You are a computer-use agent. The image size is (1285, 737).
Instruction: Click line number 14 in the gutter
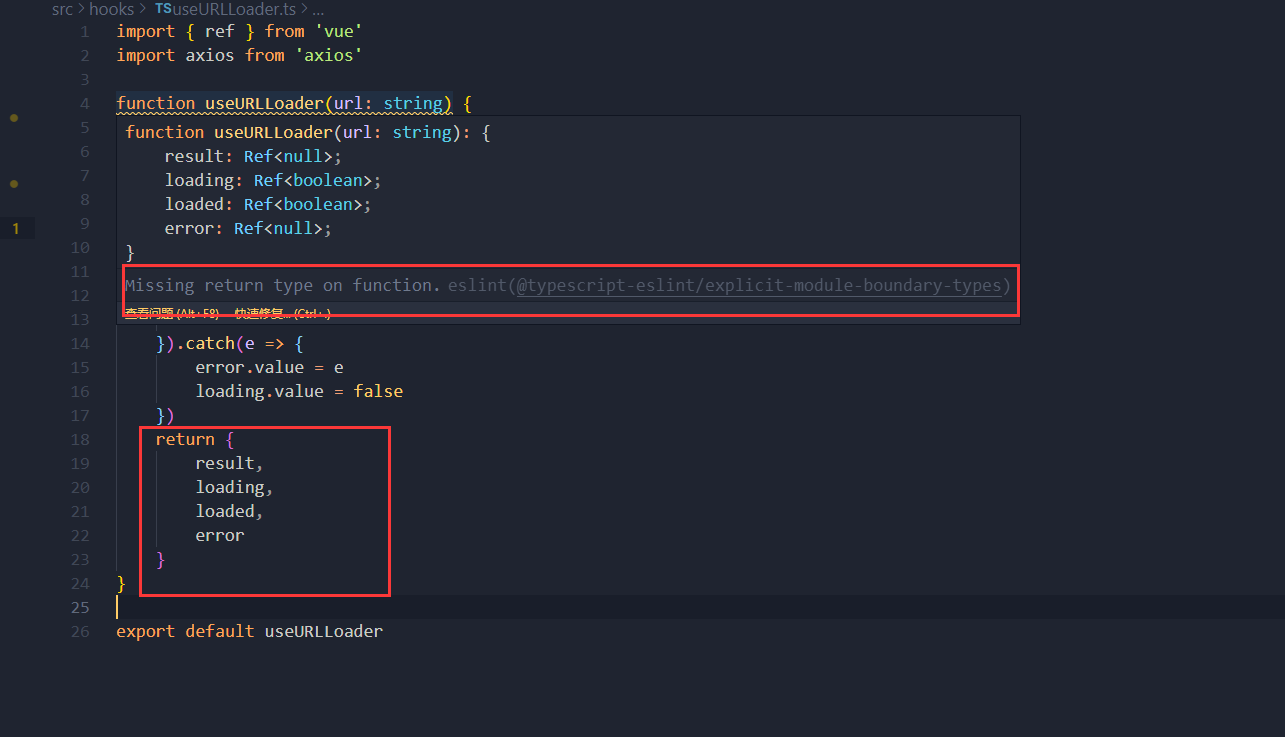(x=80, y=343)
